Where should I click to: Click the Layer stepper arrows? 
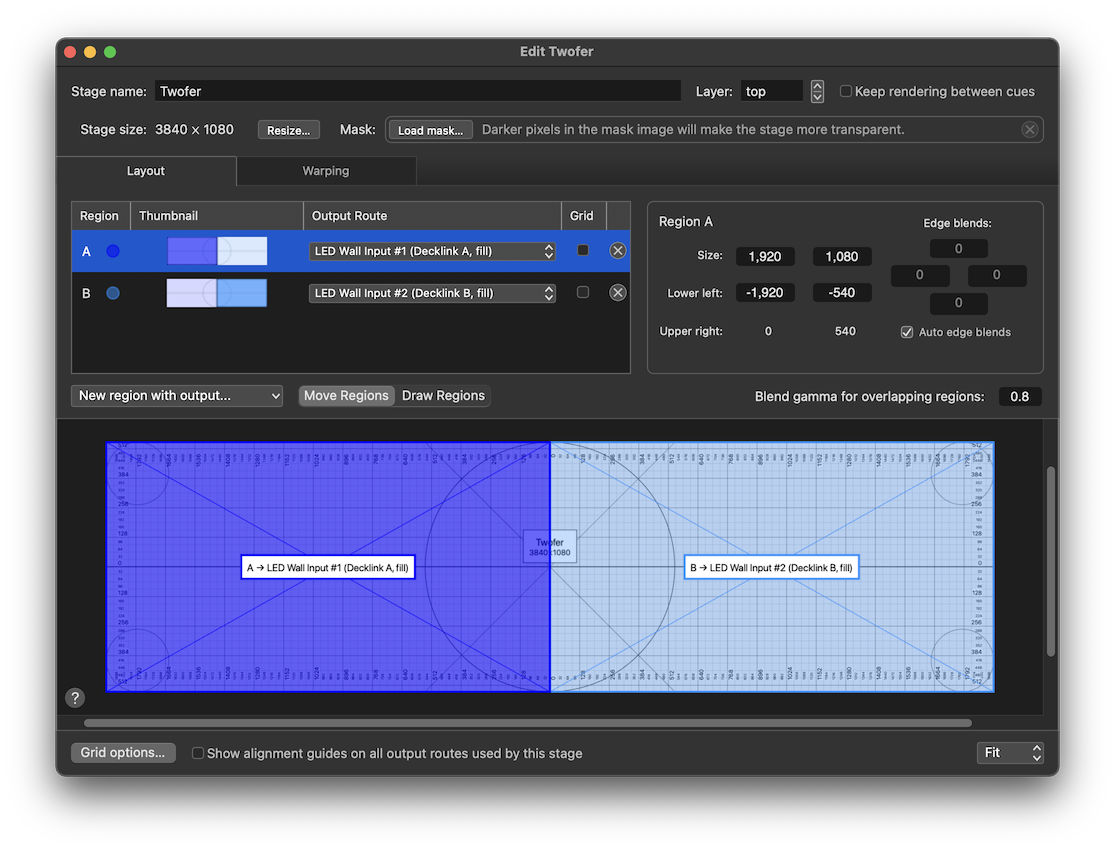[817, 91]
